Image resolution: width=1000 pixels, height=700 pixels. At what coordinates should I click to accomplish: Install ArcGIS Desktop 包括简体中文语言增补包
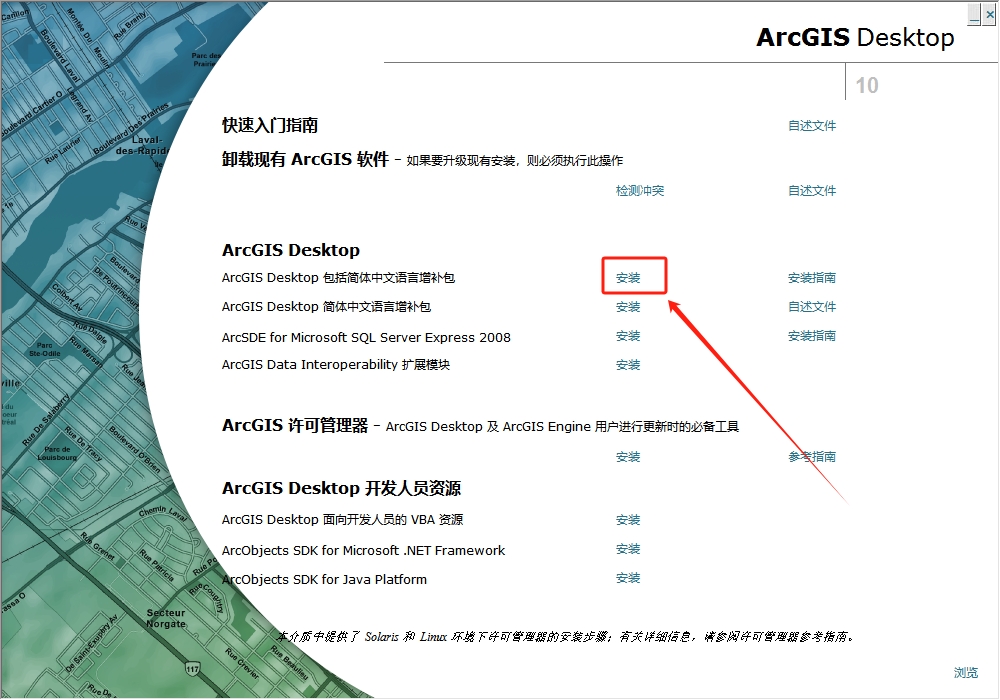coord(628,278)
